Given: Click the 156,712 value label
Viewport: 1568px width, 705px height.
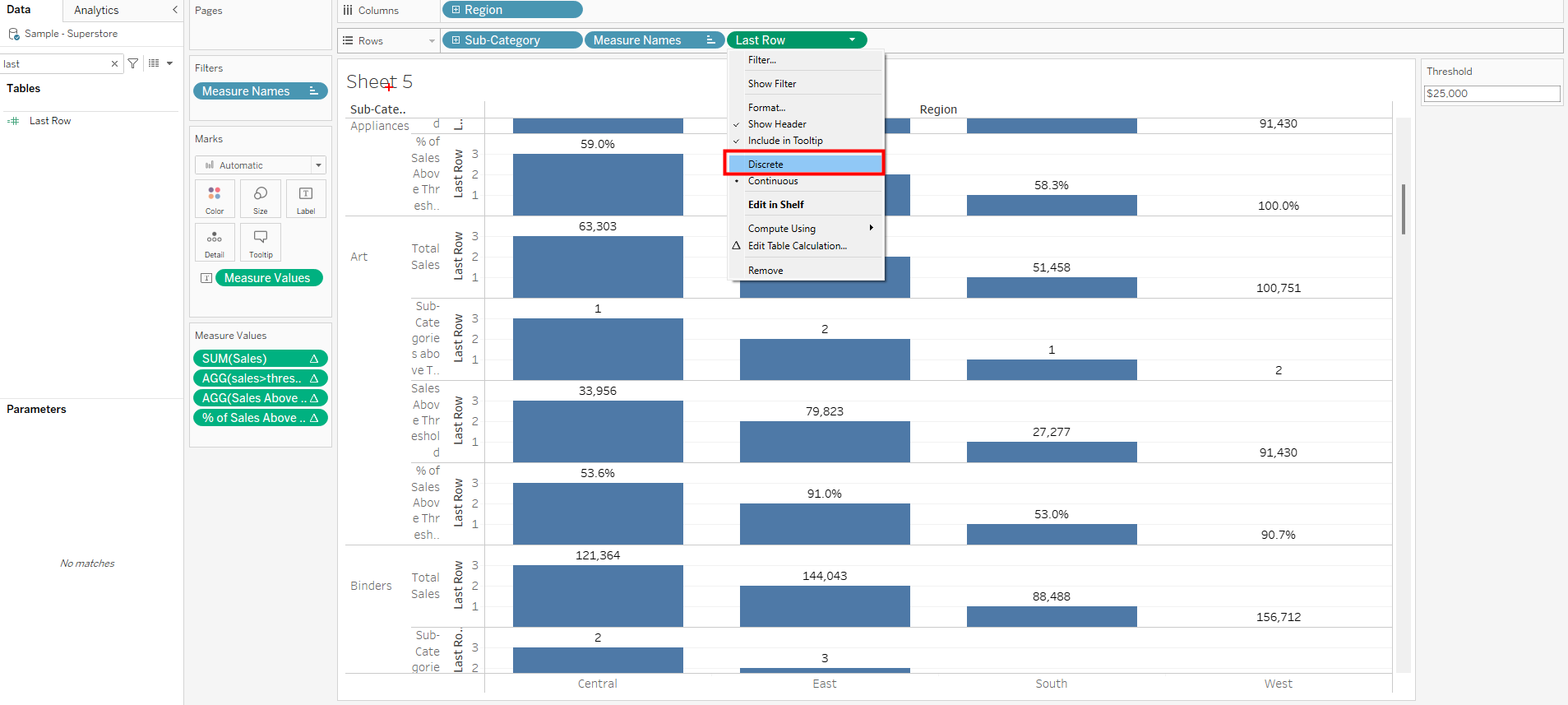Looking at the screenshot, I should 1279,617.
